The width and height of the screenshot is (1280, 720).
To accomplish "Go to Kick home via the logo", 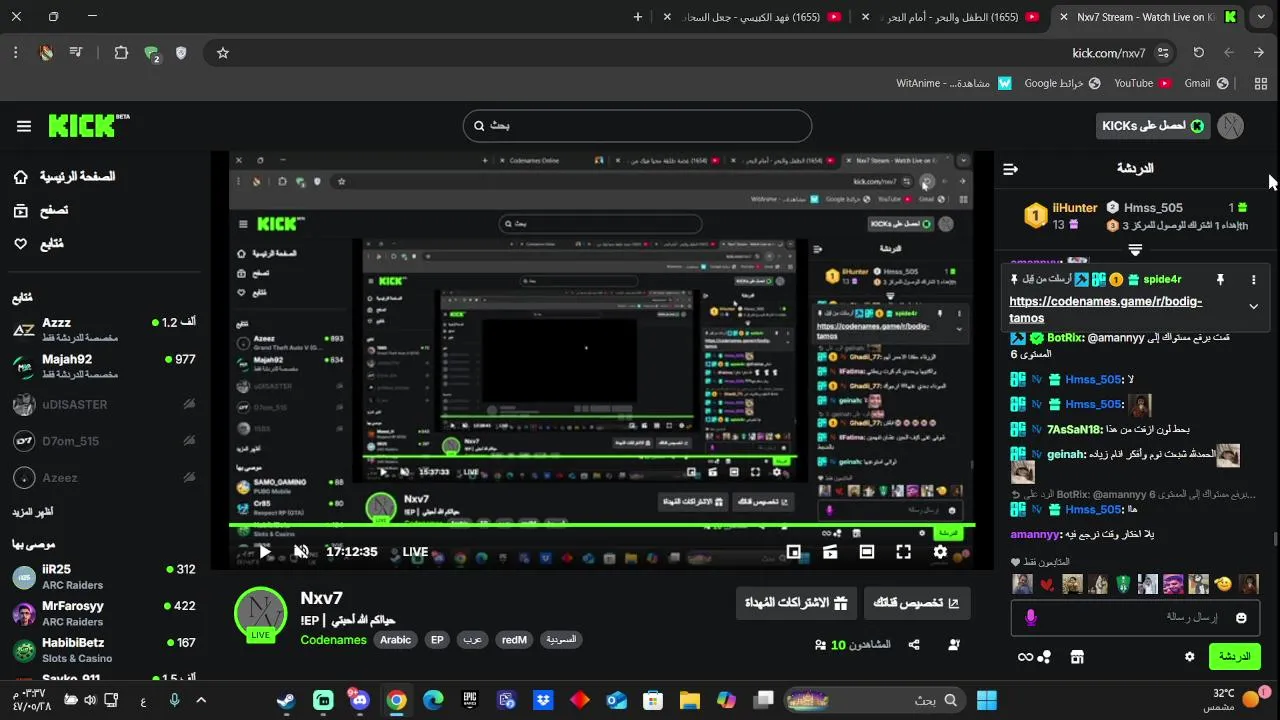I will [88, 126].
